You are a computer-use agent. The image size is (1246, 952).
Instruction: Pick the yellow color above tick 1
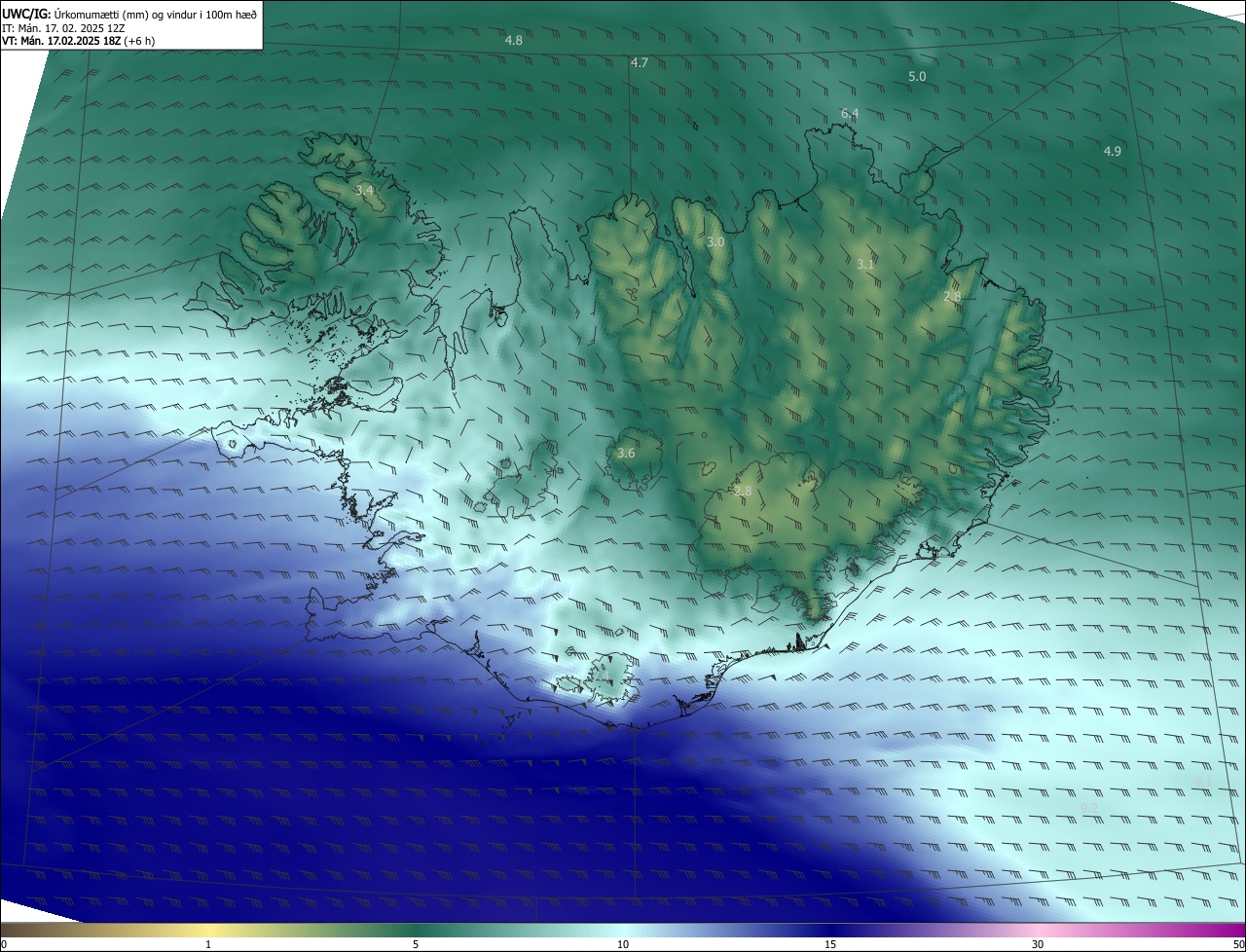tap(208, 930)
